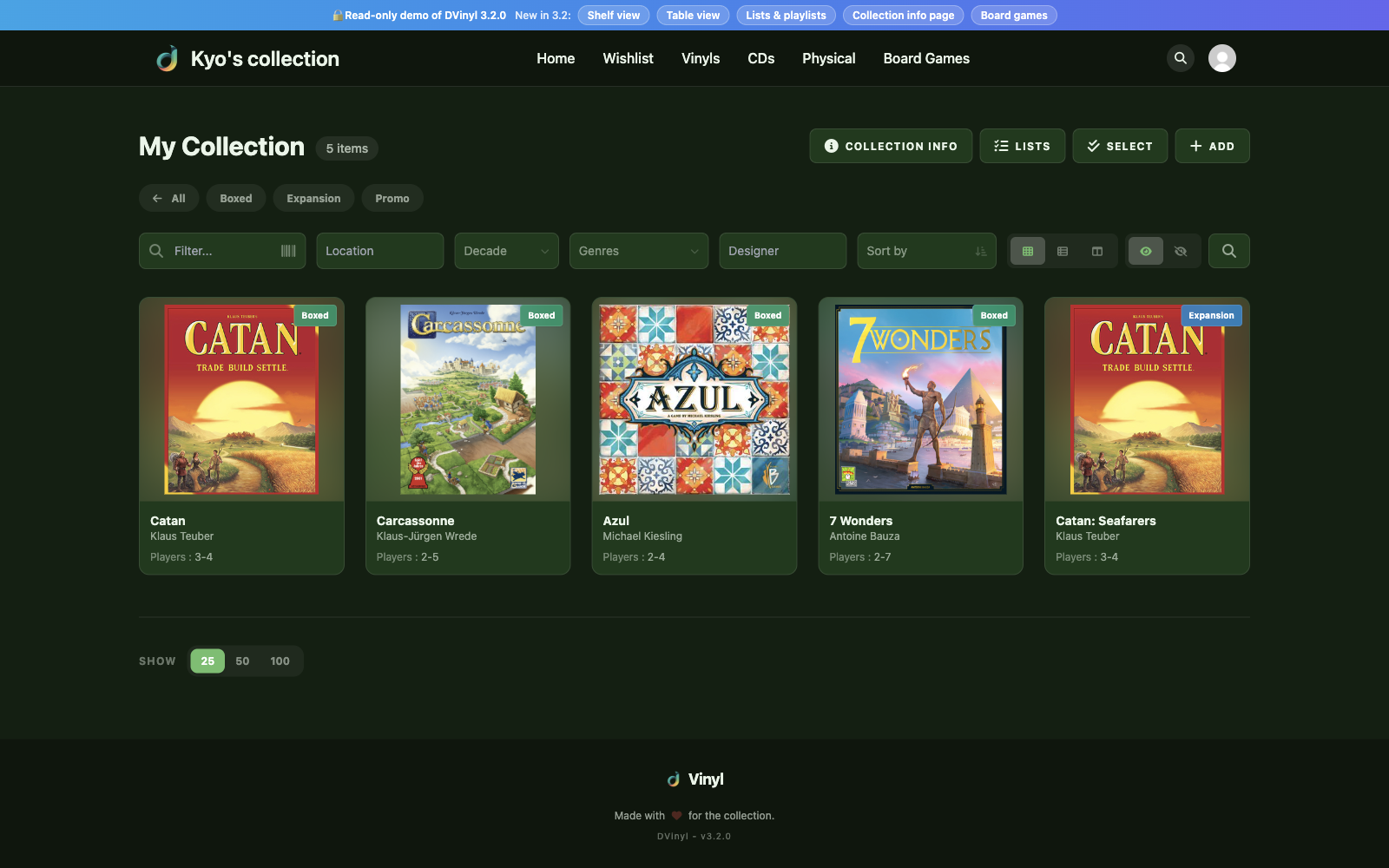
Task: Click the Collection Info button
Action: [x=891, y=146]
